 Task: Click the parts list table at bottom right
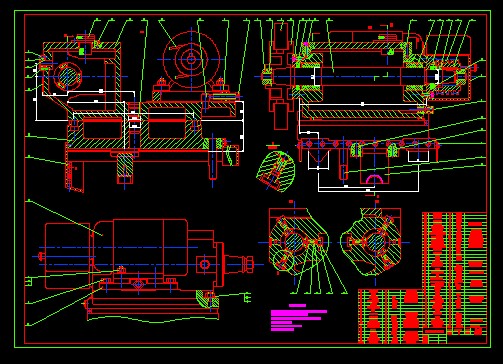pyautogui.click(x=423, y=278)
